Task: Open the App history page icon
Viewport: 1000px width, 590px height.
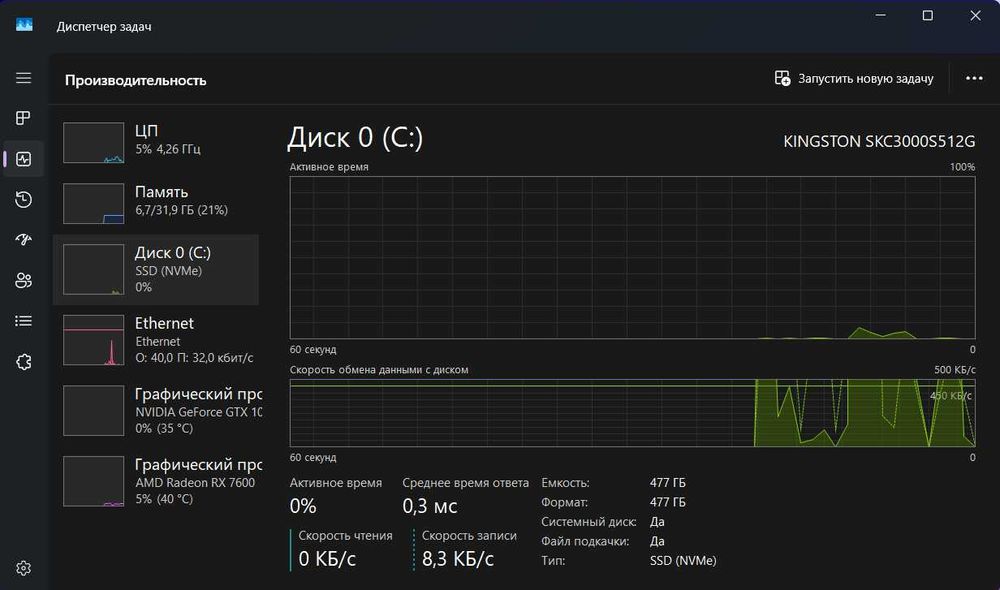Action: click(24, 200)
